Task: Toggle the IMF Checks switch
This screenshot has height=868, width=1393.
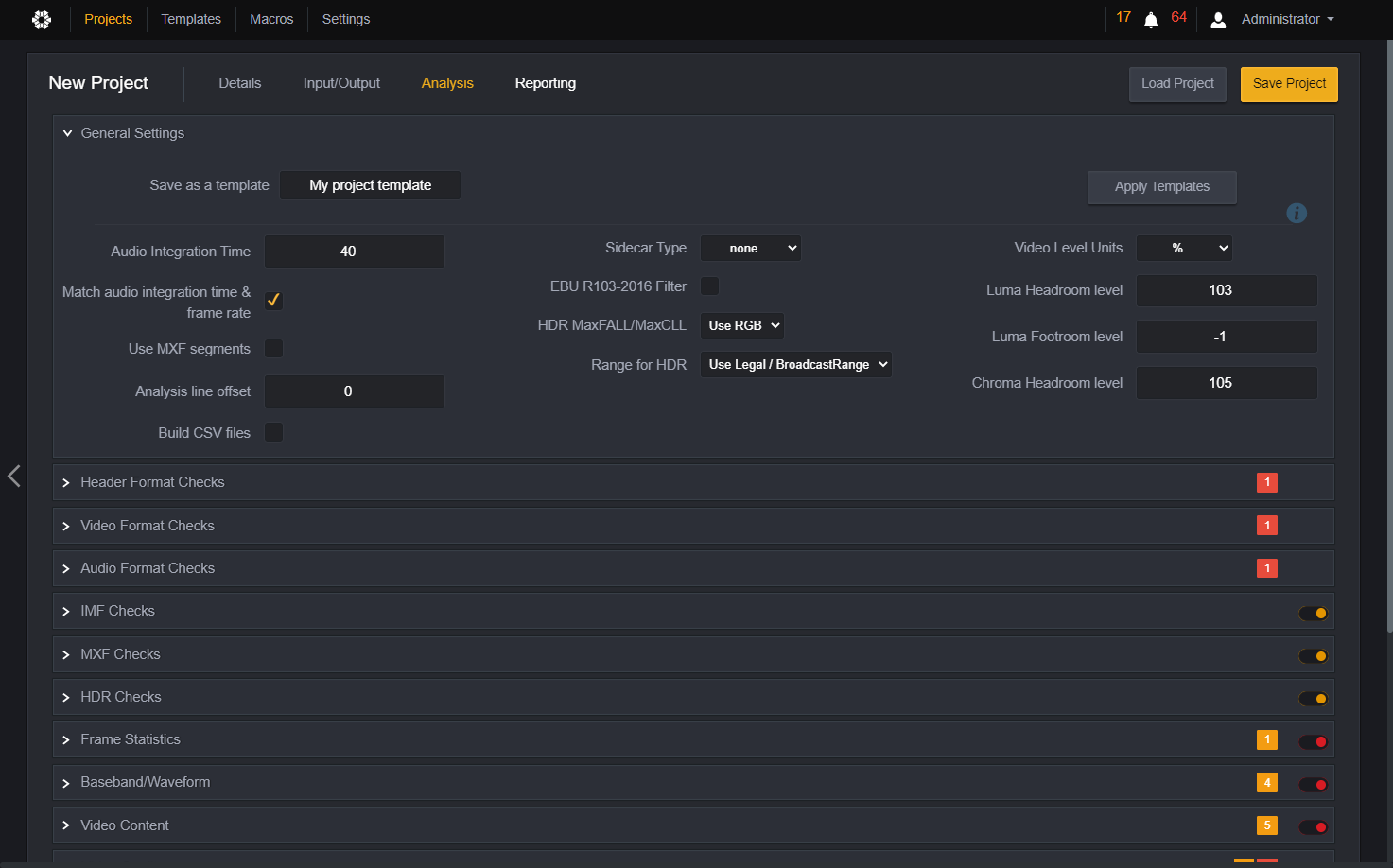Action: coord(1314,614)
